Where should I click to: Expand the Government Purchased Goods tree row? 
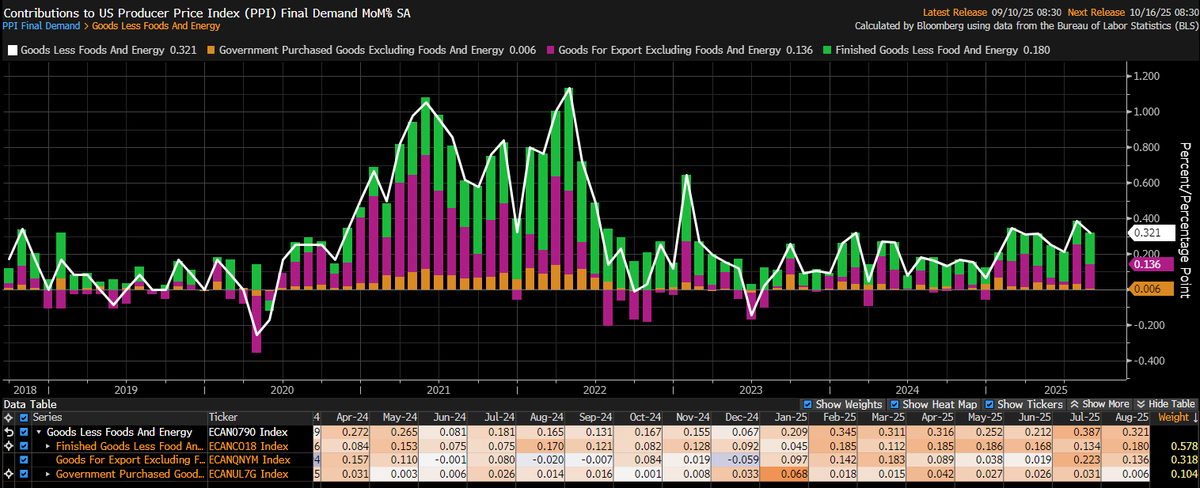pos(48,474)
